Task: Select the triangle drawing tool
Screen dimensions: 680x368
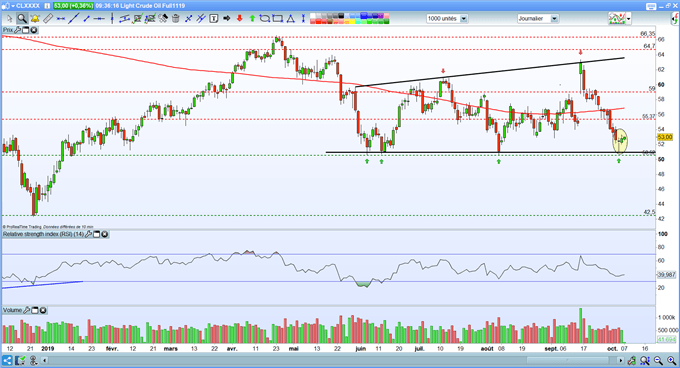Action: [x=290, y=19]
